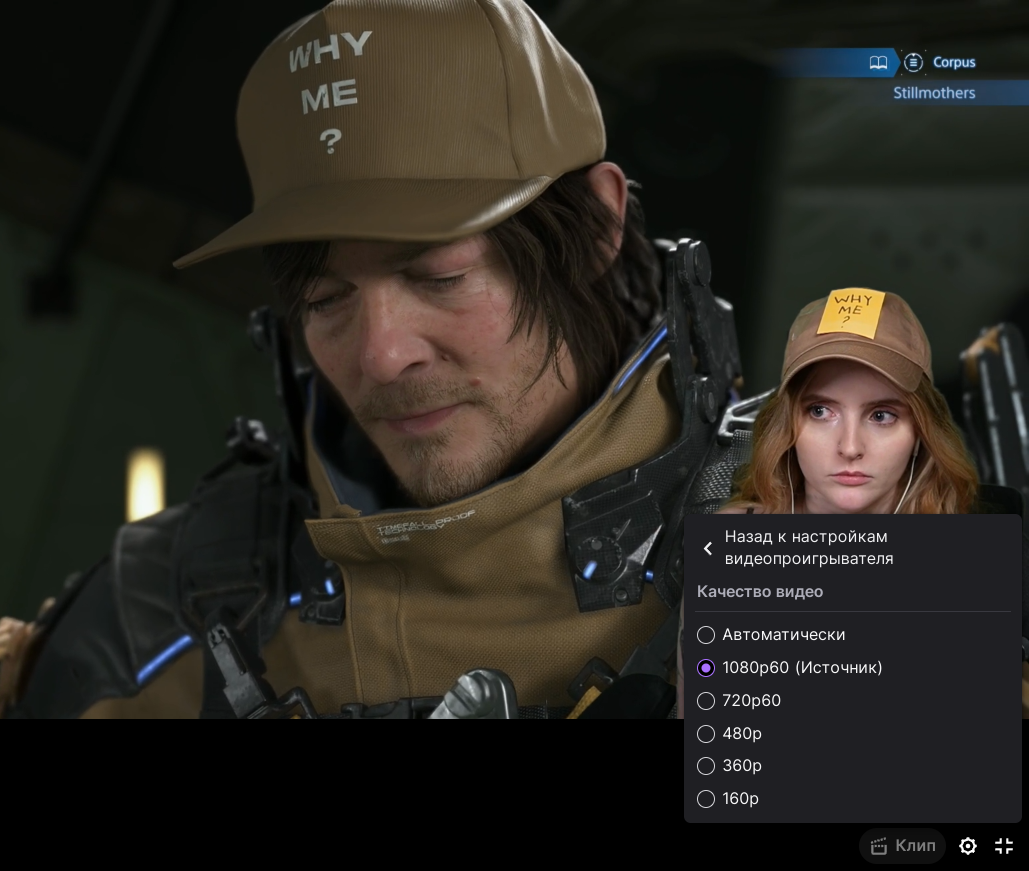Exit fullscreen with the collapse icon
The height and width of the screenshot is (871, 1029).
click(x=1004, y=846)
